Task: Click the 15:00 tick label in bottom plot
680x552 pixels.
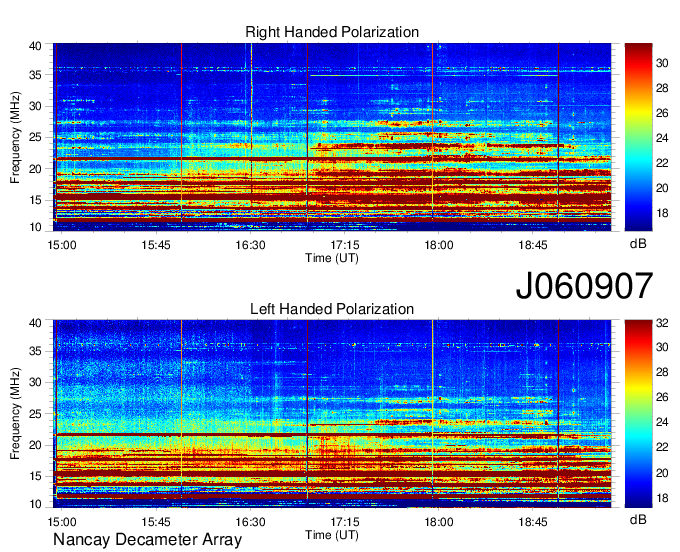Action: 62,522
